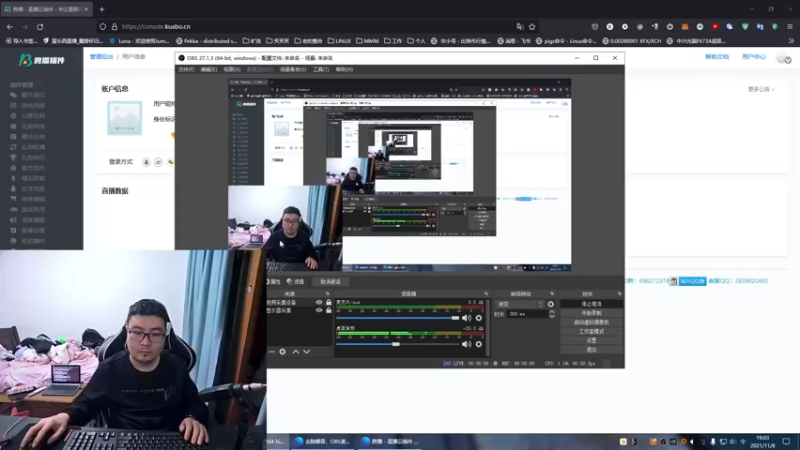Open 编辑(E) menu in OBS
The height and width of the screenshot is (450, 800).
point(209,69)
